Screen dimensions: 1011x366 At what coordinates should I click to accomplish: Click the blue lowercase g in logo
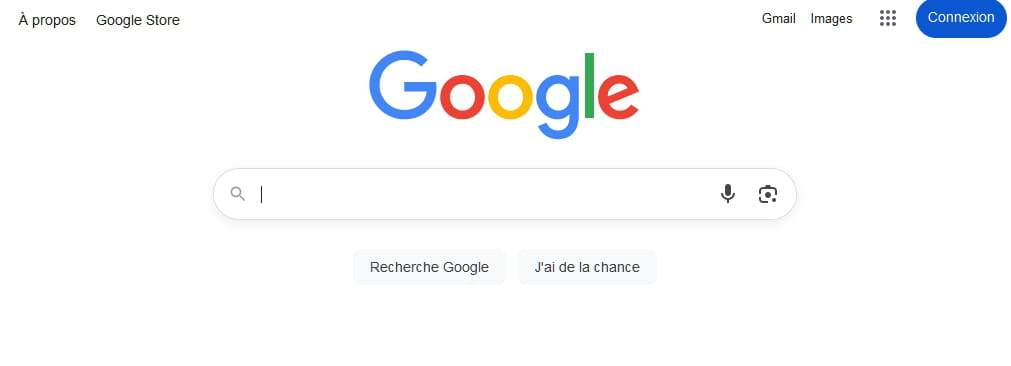tap(558, 106)
